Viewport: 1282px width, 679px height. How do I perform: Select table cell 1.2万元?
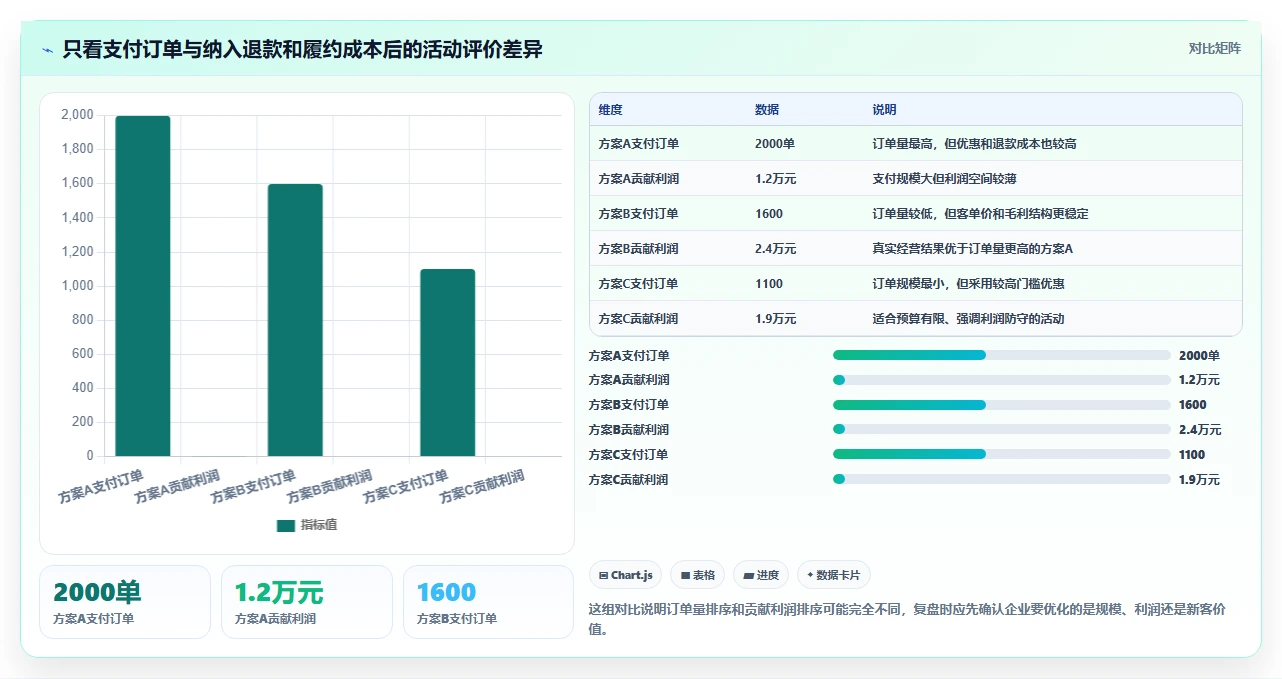[776, 179]
